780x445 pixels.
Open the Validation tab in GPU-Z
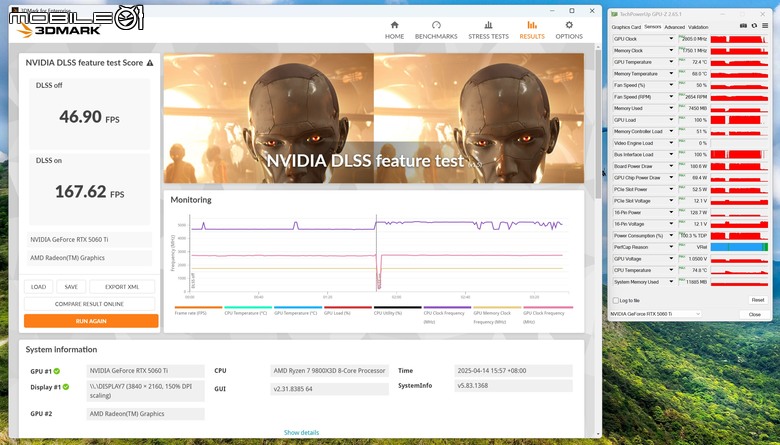coord(698,27)
